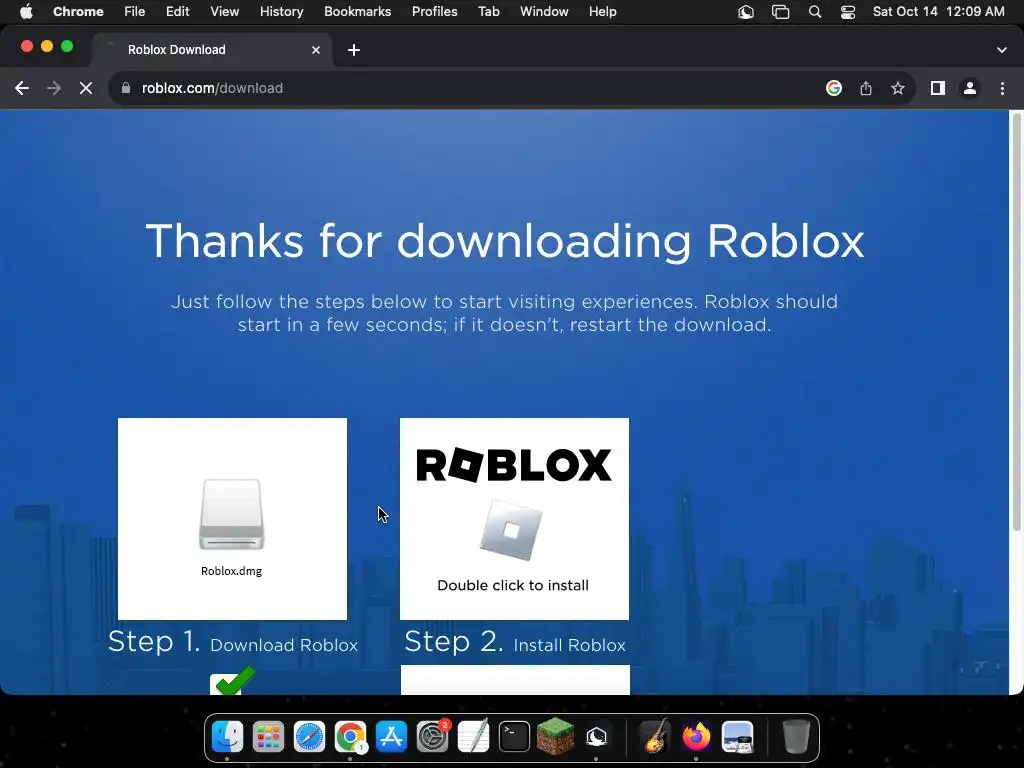
Task: Open the Trash in the dock
Action: click(795, 737)
